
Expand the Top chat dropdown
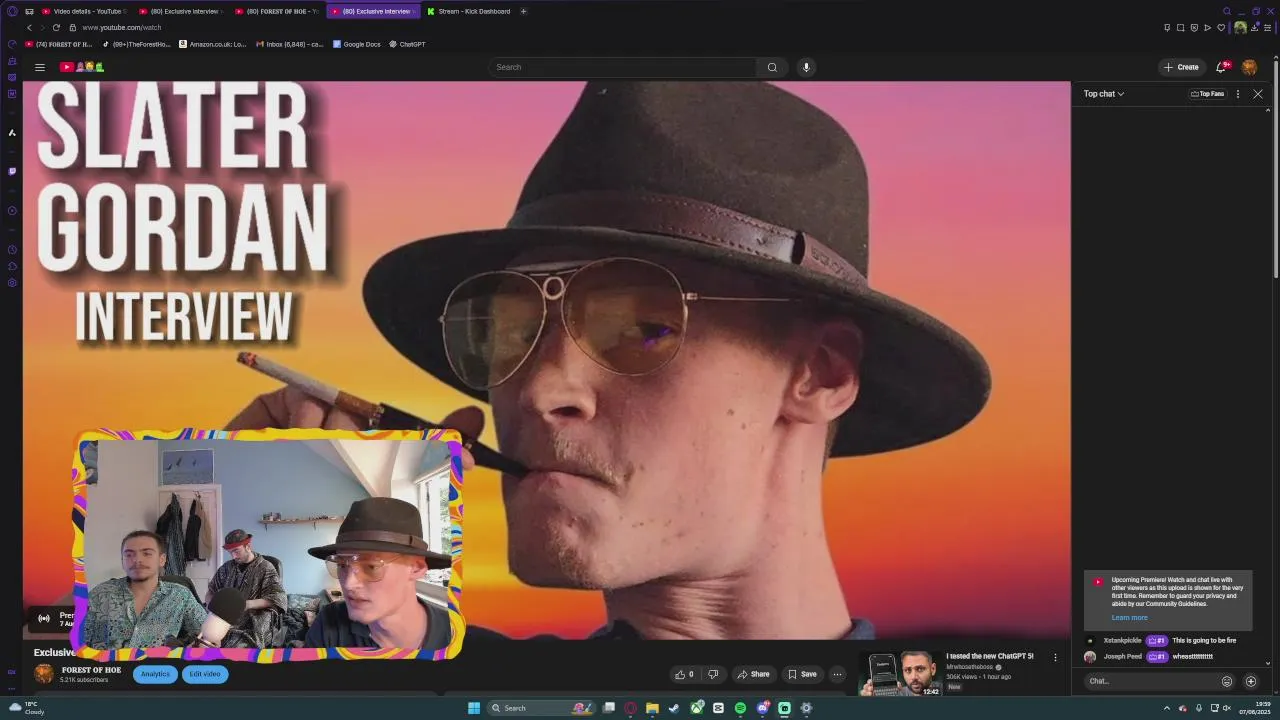(1104, 94)
